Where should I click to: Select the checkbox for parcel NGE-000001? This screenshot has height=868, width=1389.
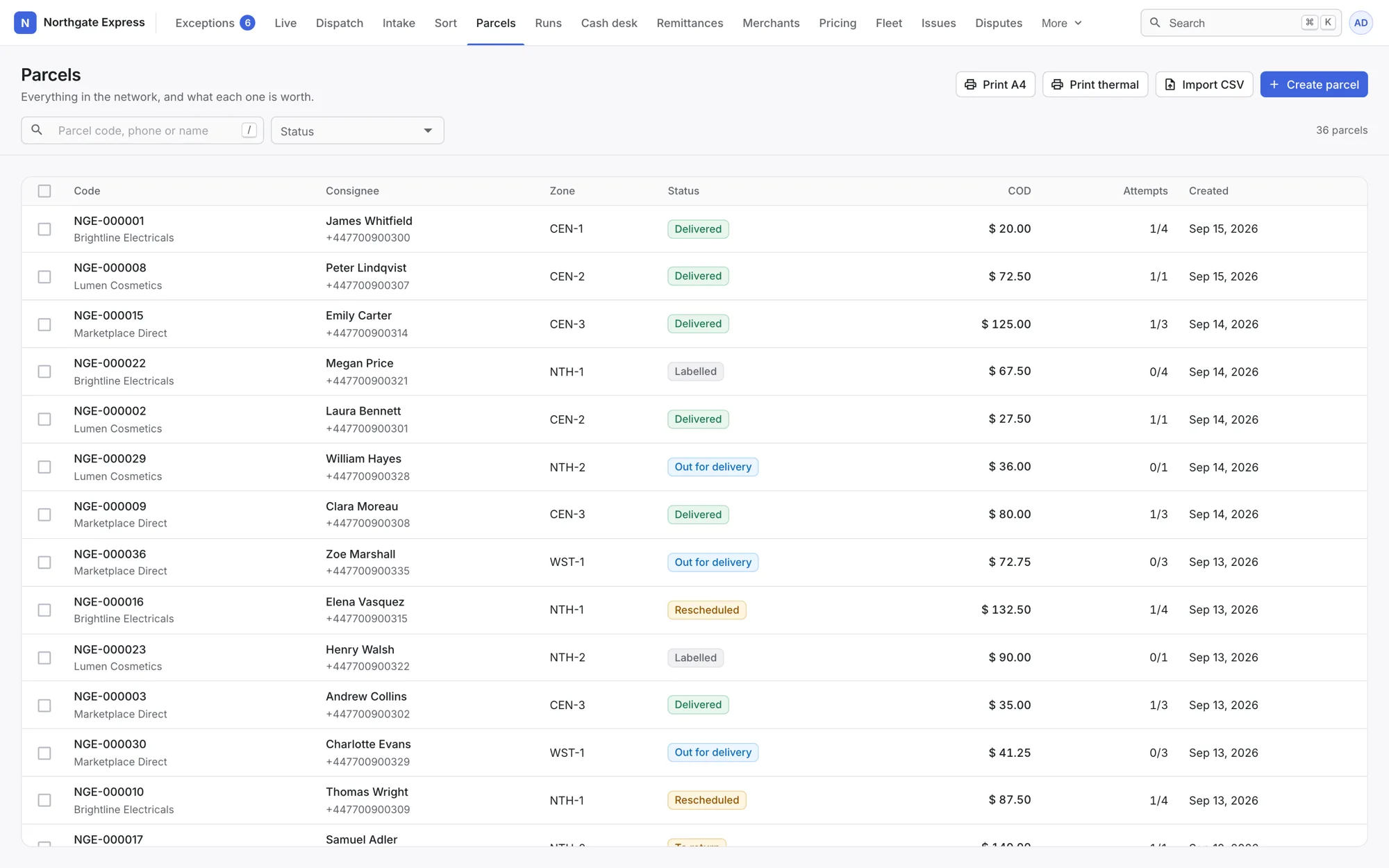point(44,229)
